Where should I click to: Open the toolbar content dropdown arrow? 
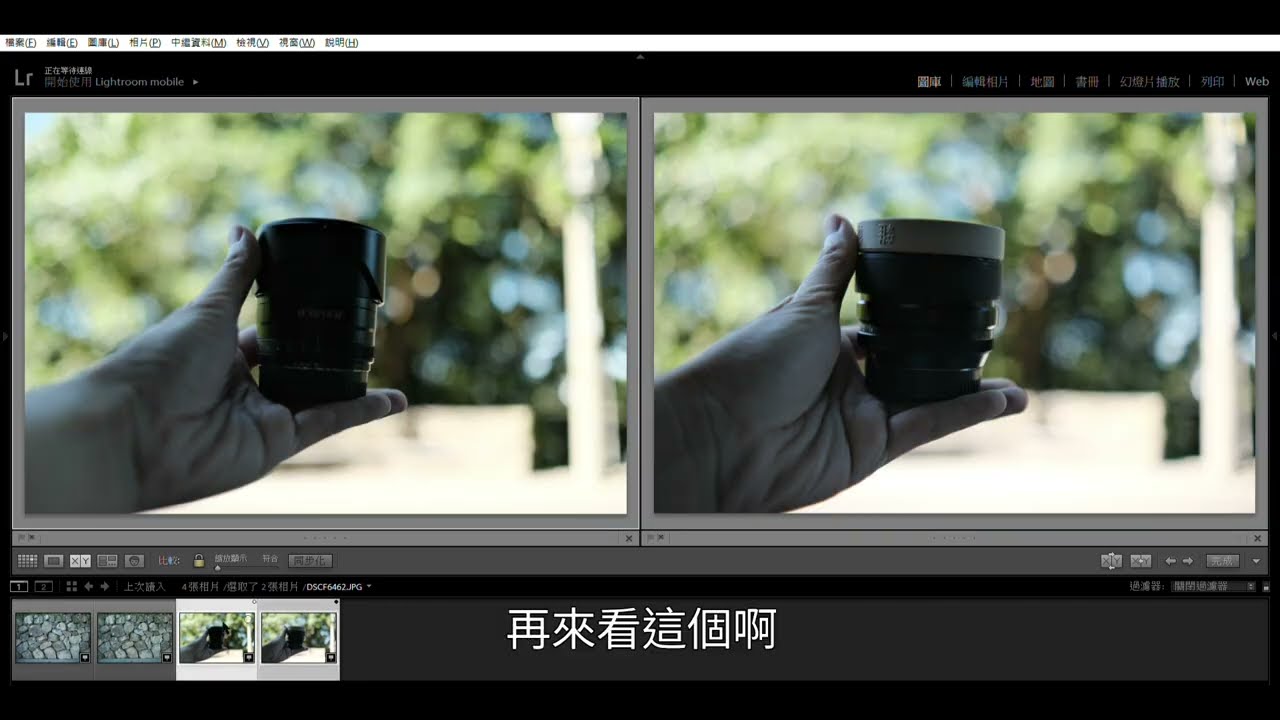pyautogui.click(x=1257, y=562)
